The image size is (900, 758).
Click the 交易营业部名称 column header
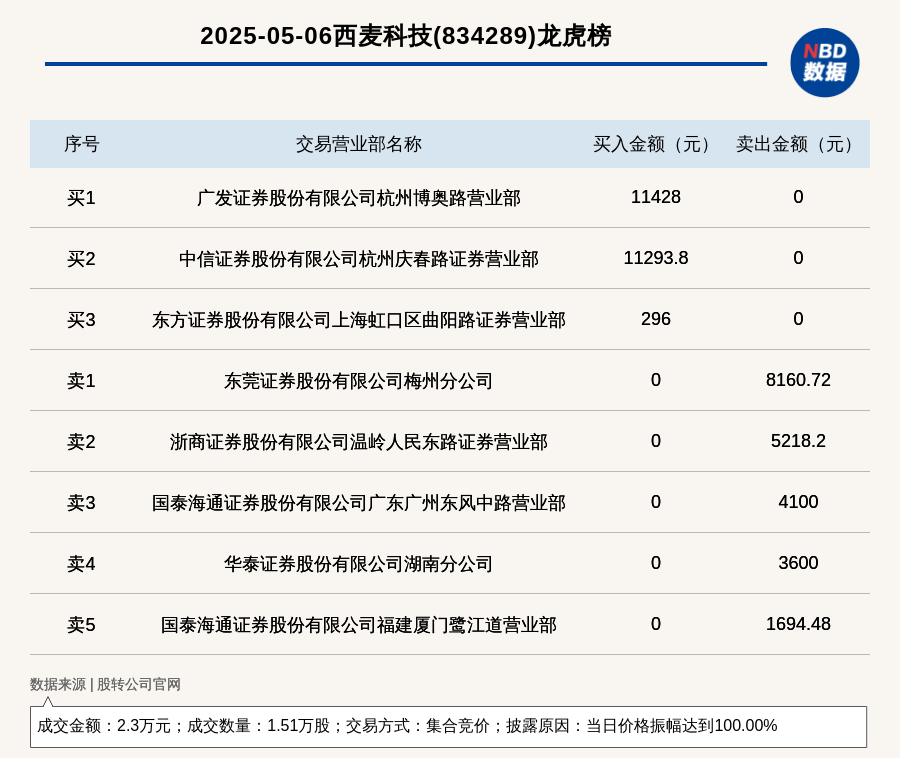point(359,144)
